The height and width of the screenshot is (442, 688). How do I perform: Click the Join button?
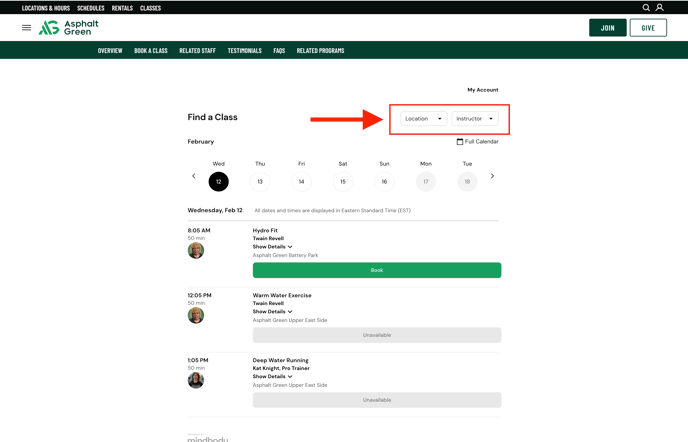click(607, 28)
